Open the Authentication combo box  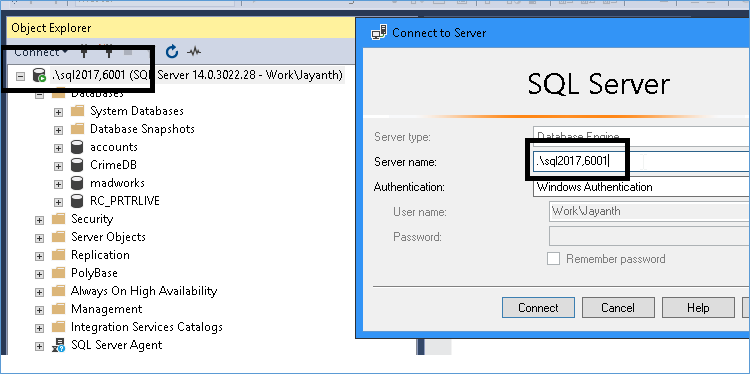pyautogui.click(x=641, y=187)
